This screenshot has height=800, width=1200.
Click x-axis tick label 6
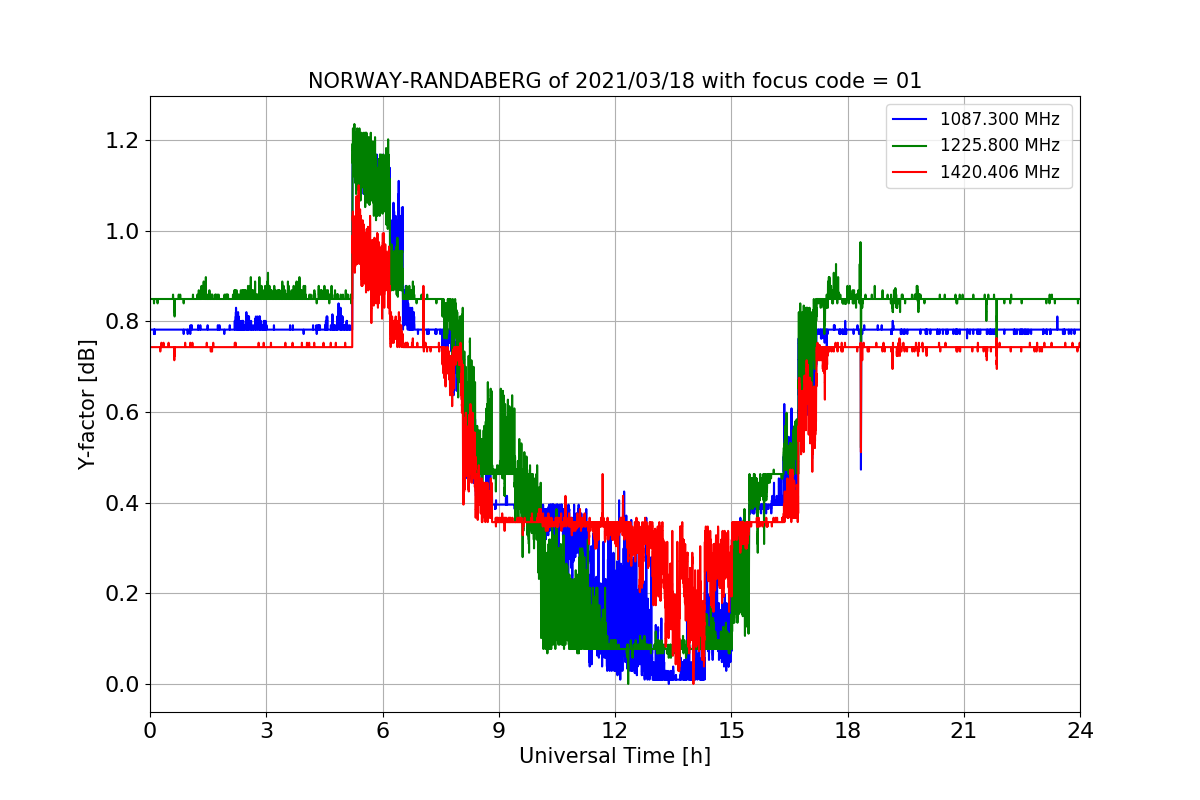pyautogui.click(x=383, y=731)
